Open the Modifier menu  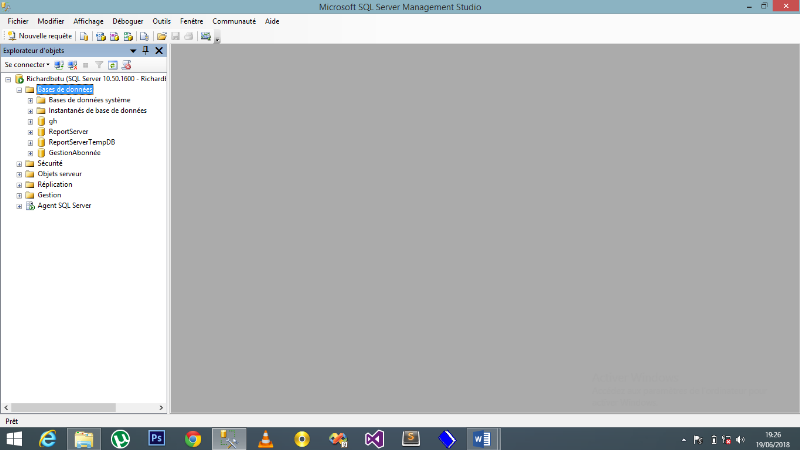[x=51, y=21]
